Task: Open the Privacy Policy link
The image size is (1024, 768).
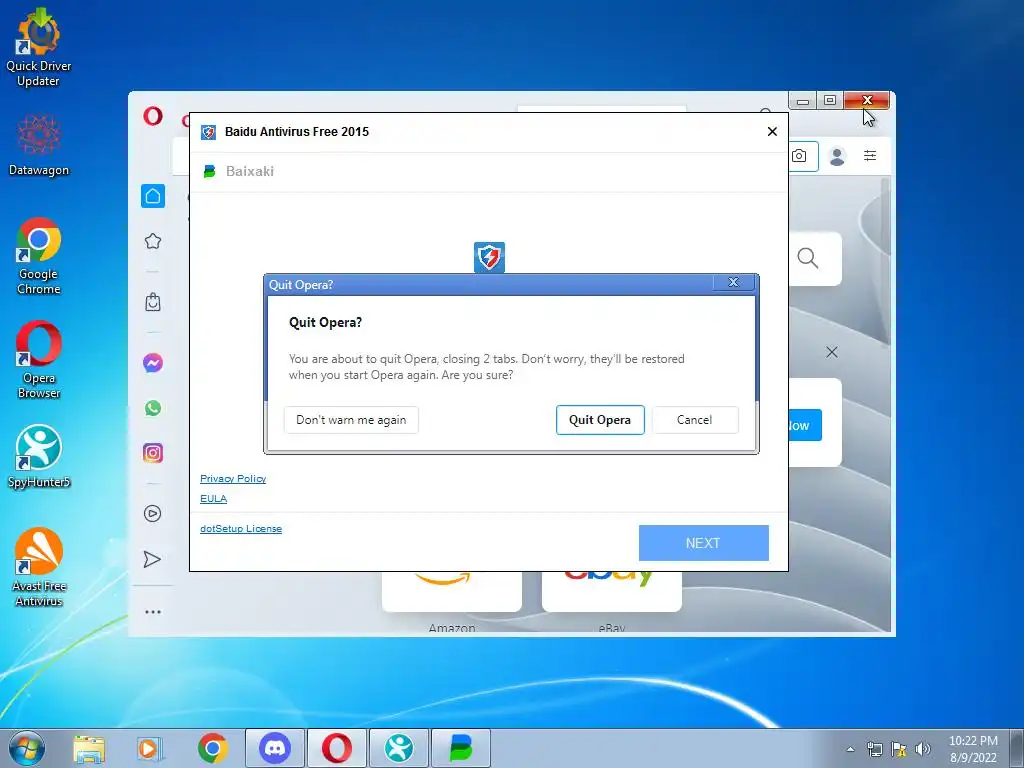Action: (233, 479)
